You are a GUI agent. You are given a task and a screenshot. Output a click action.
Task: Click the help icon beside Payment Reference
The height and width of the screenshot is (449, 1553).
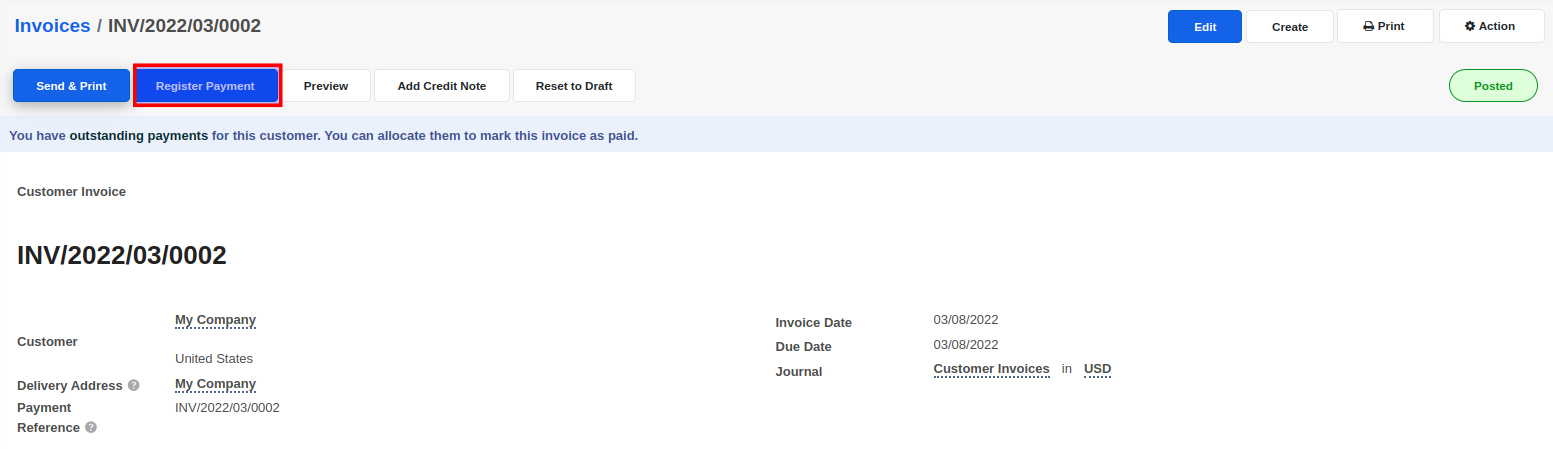(91, 428)
